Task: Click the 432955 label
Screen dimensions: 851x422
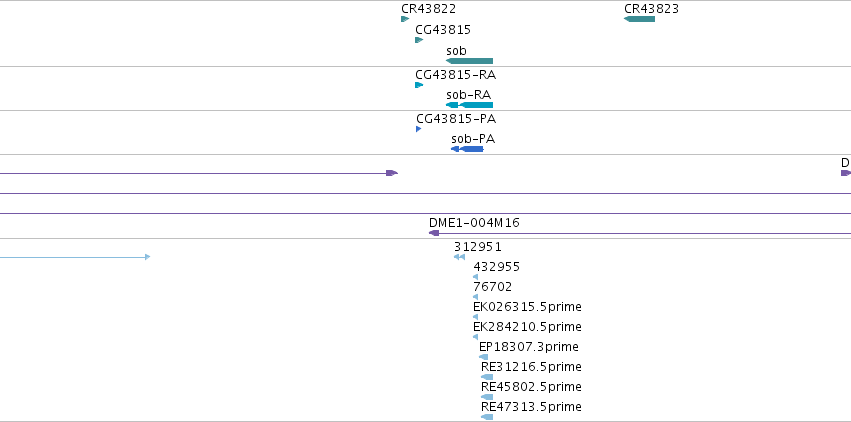Action: click(x=497, y=267)
